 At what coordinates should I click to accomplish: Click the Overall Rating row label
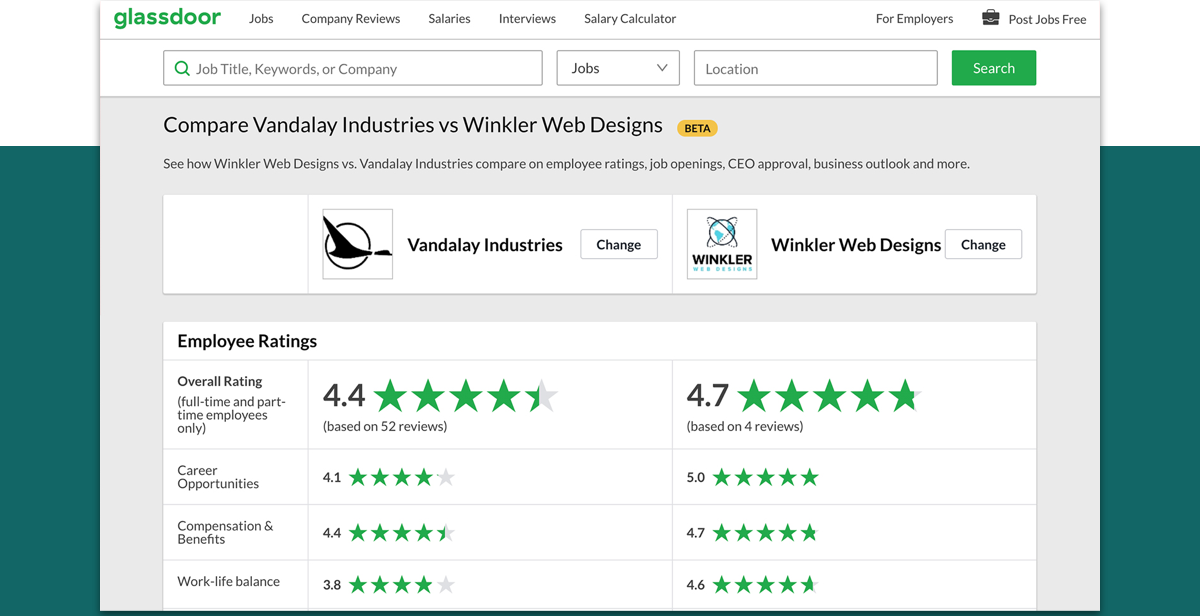coord(220,381)
